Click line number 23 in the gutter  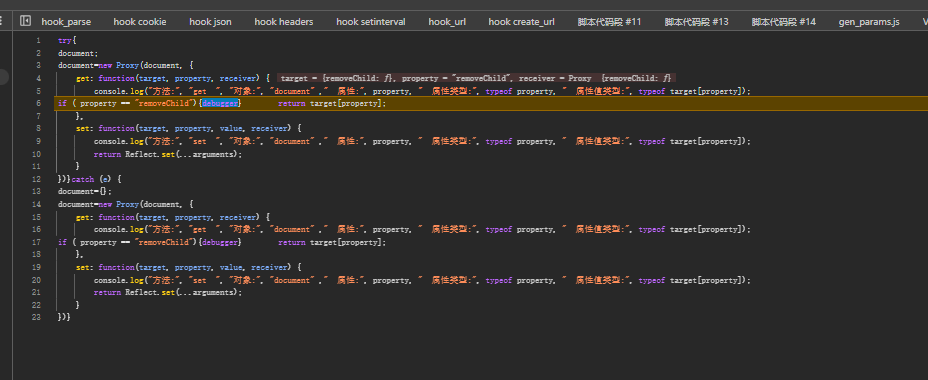tap(38, 317)
